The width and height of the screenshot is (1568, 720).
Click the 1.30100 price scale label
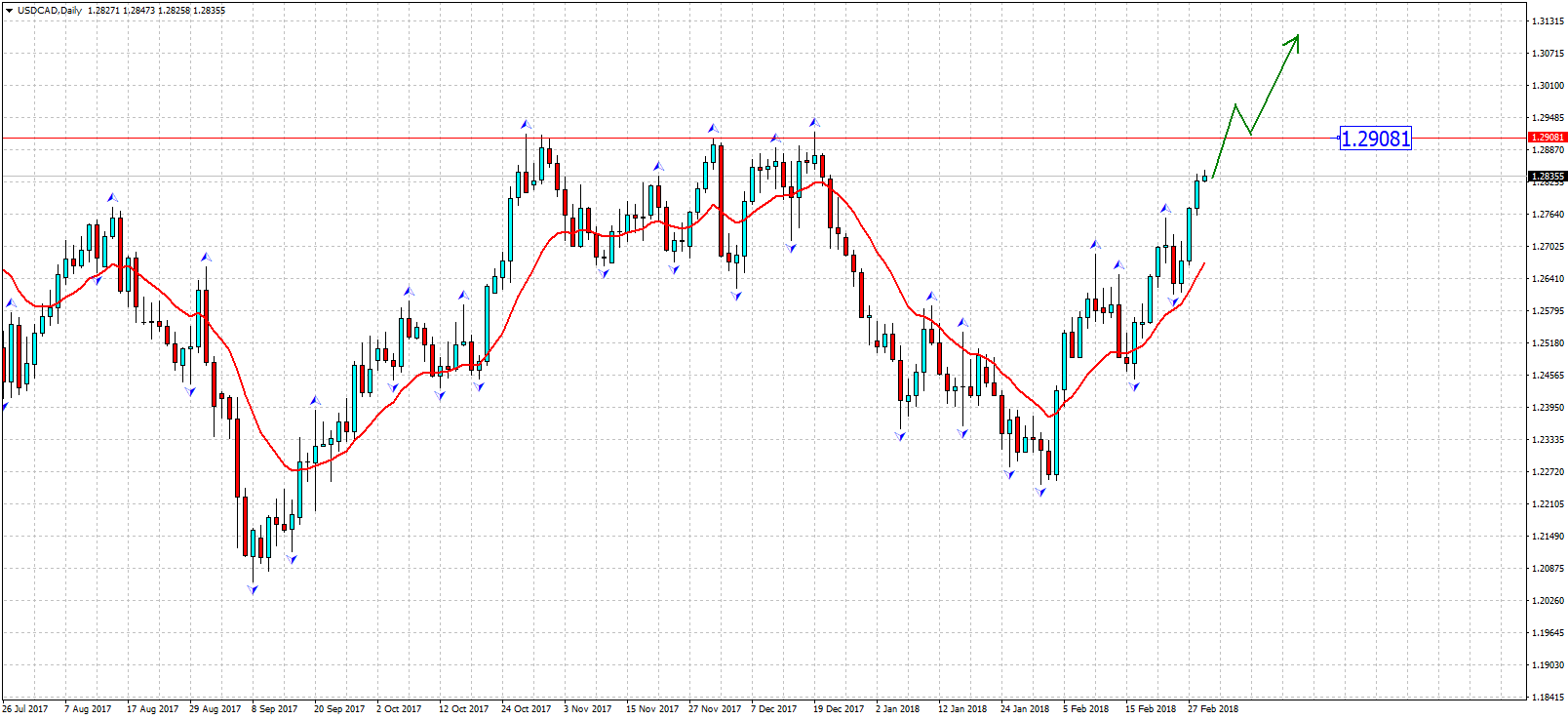tap(1548, 86)
